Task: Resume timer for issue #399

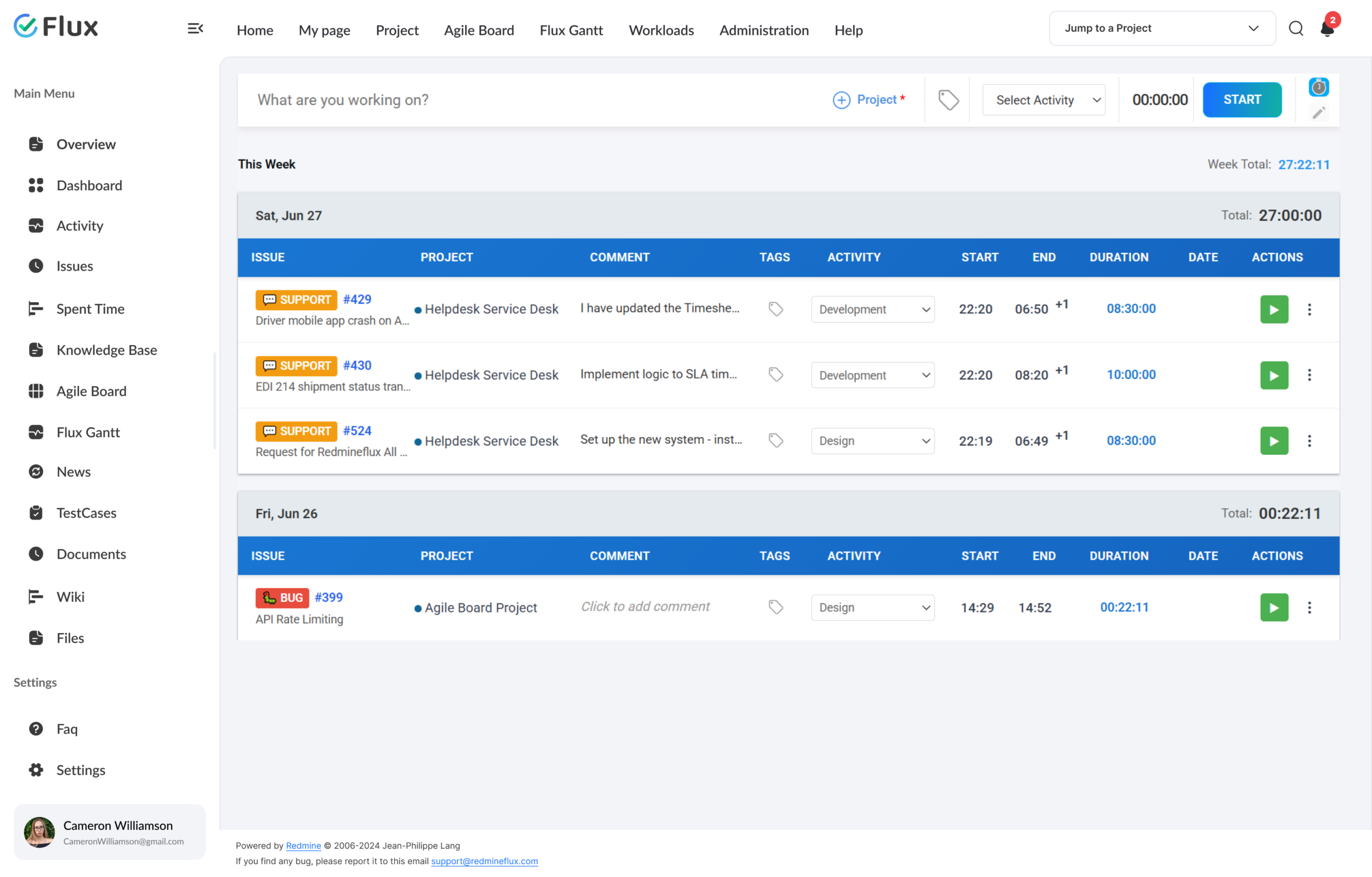Action: coord(1274,608)
